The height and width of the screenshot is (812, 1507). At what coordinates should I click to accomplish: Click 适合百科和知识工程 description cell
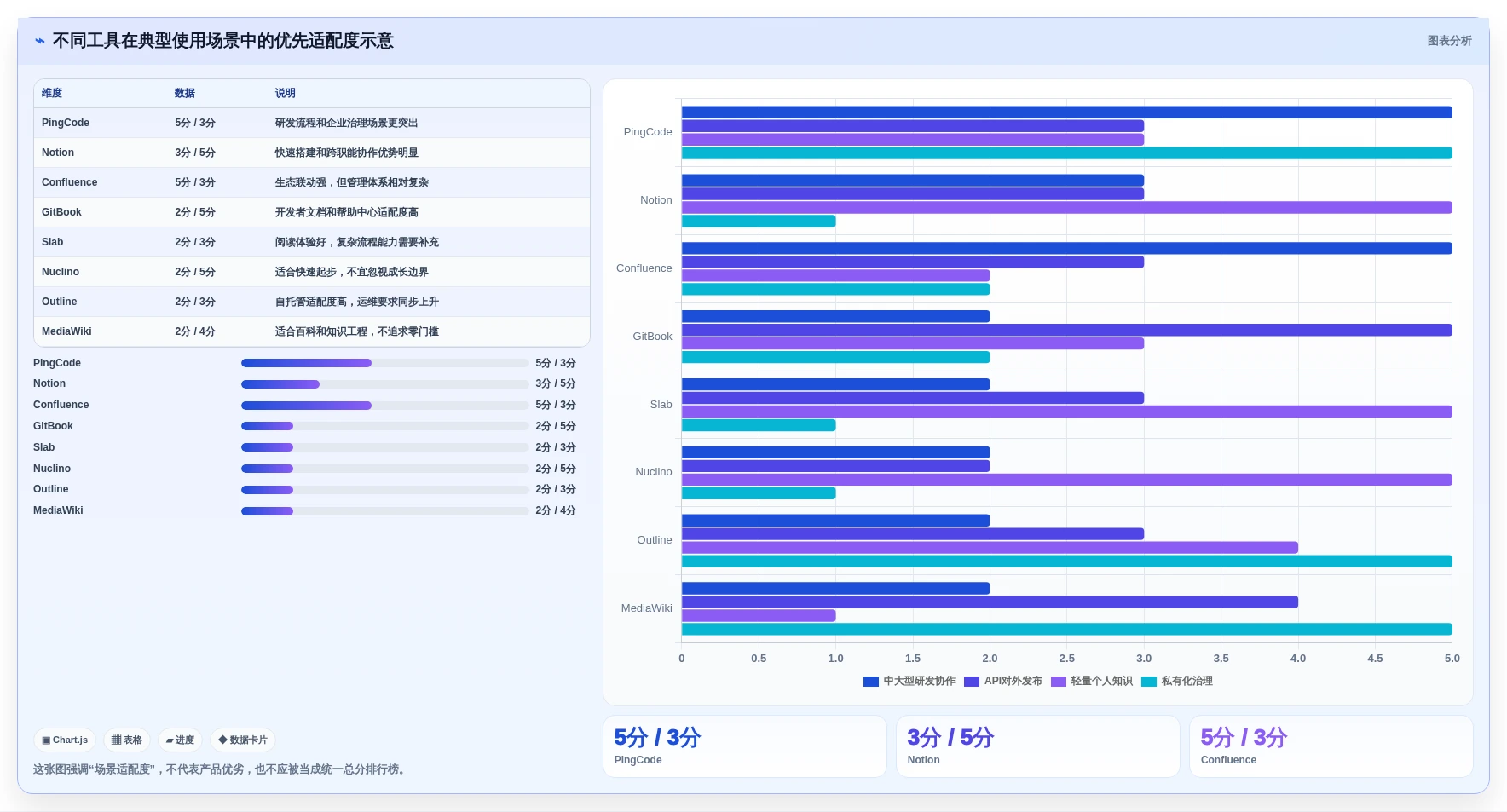tap(356, 331)
